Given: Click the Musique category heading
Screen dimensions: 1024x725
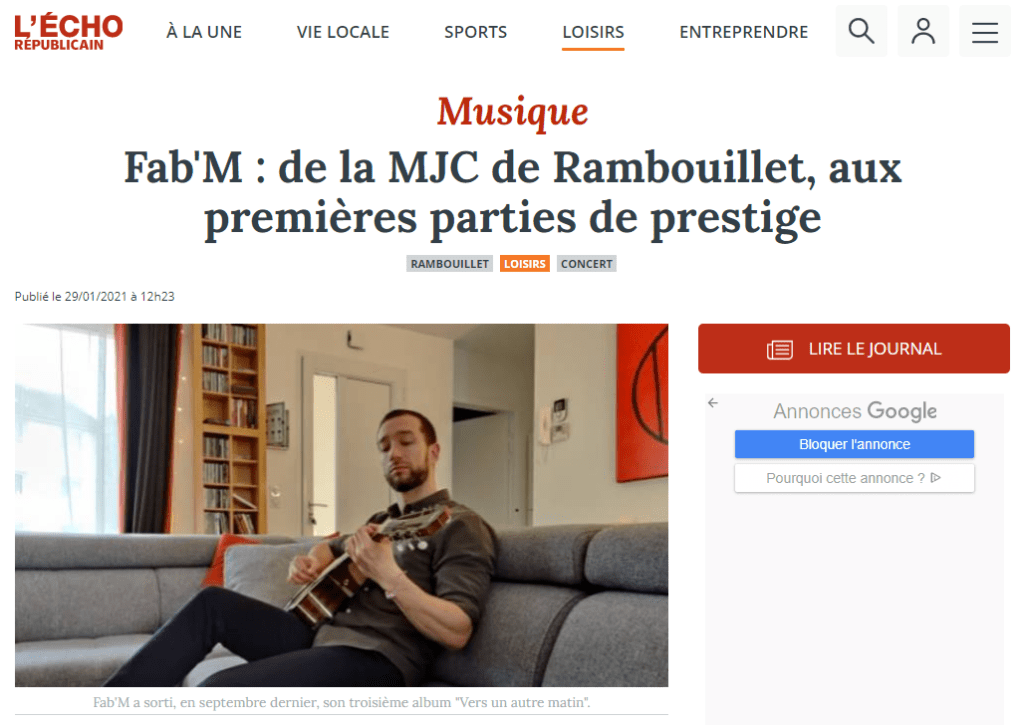Looking at the screenshot, I should click(513, 112).
